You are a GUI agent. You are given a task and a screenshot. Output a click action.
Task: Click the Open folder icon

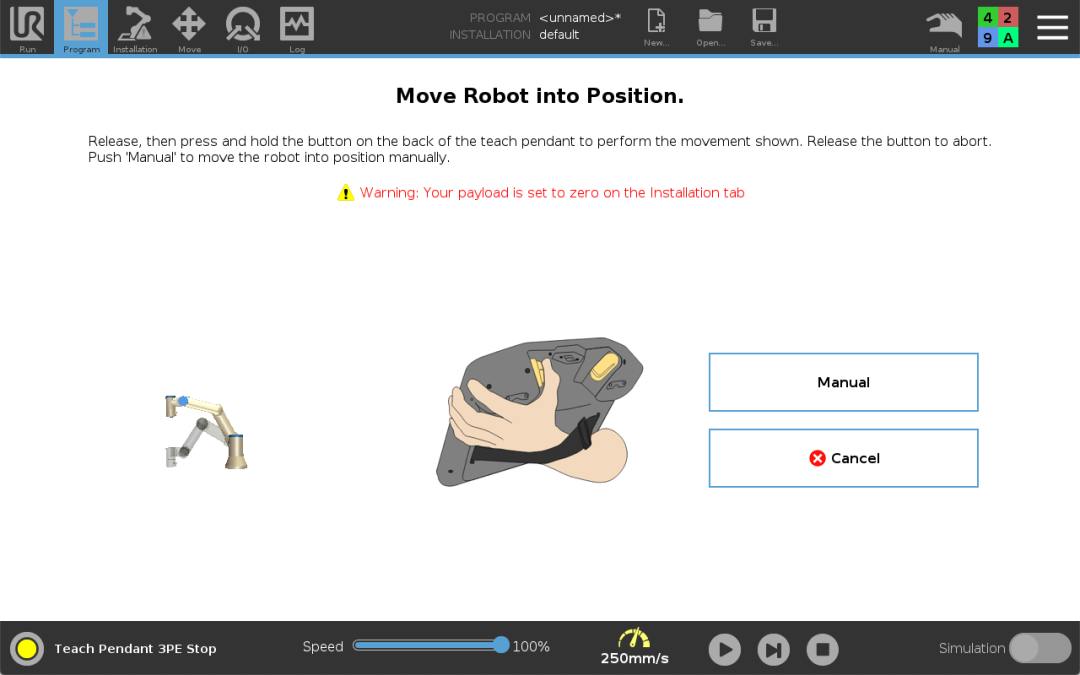[x=710, y=27]
